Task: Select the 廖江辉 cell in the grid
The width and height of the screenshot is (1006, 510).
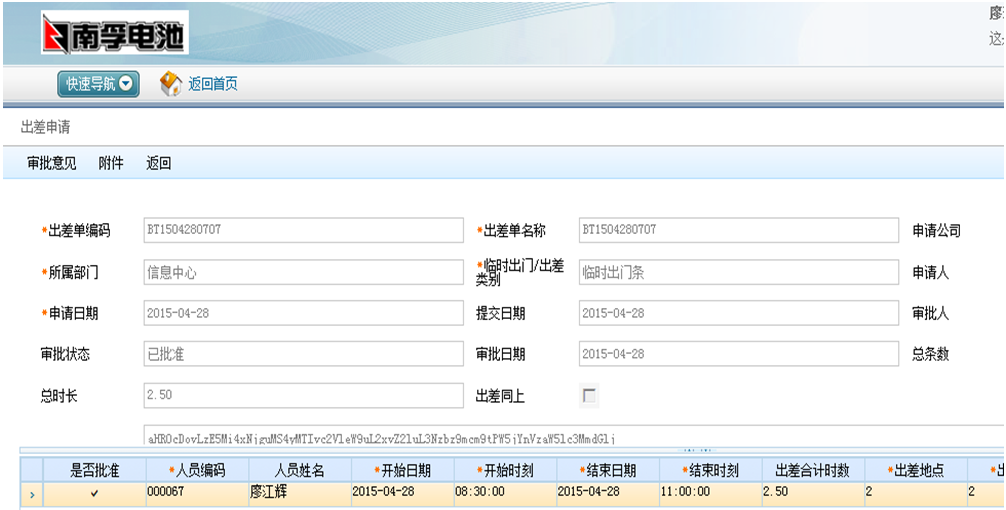Action: [x=297, y=493]
